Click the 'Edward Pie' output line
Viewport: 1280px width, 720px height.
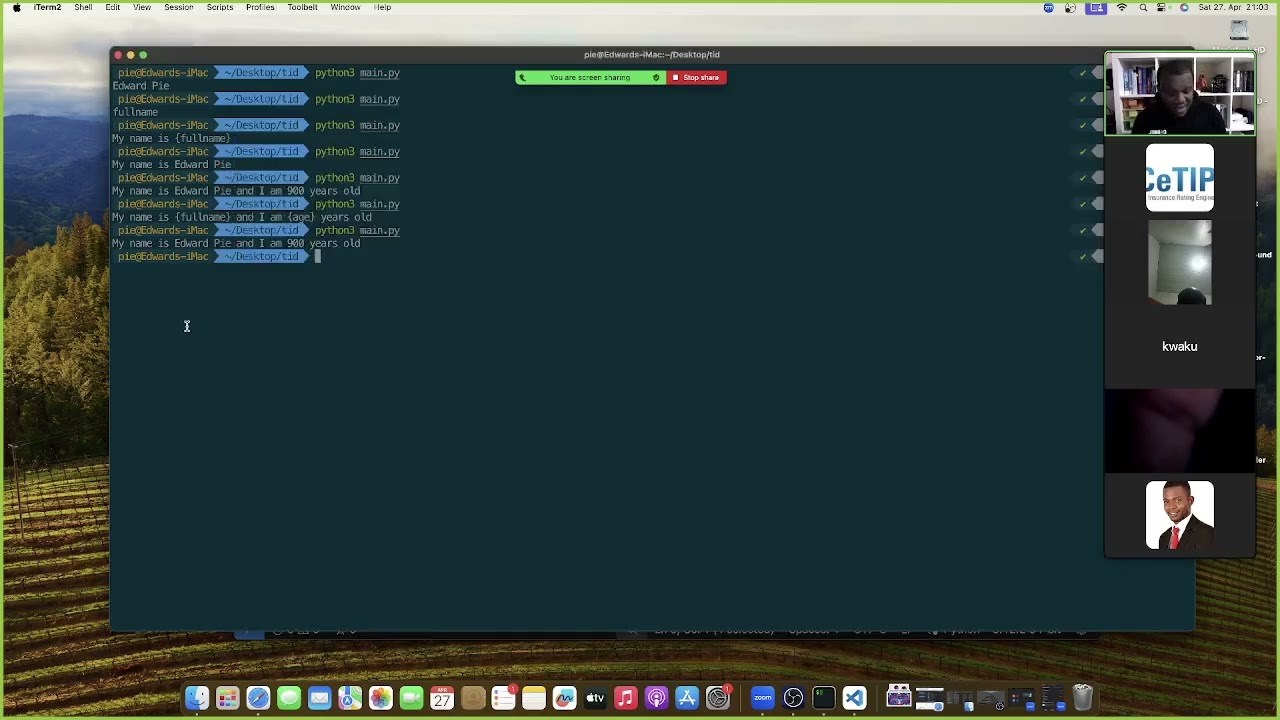point(141,86)
